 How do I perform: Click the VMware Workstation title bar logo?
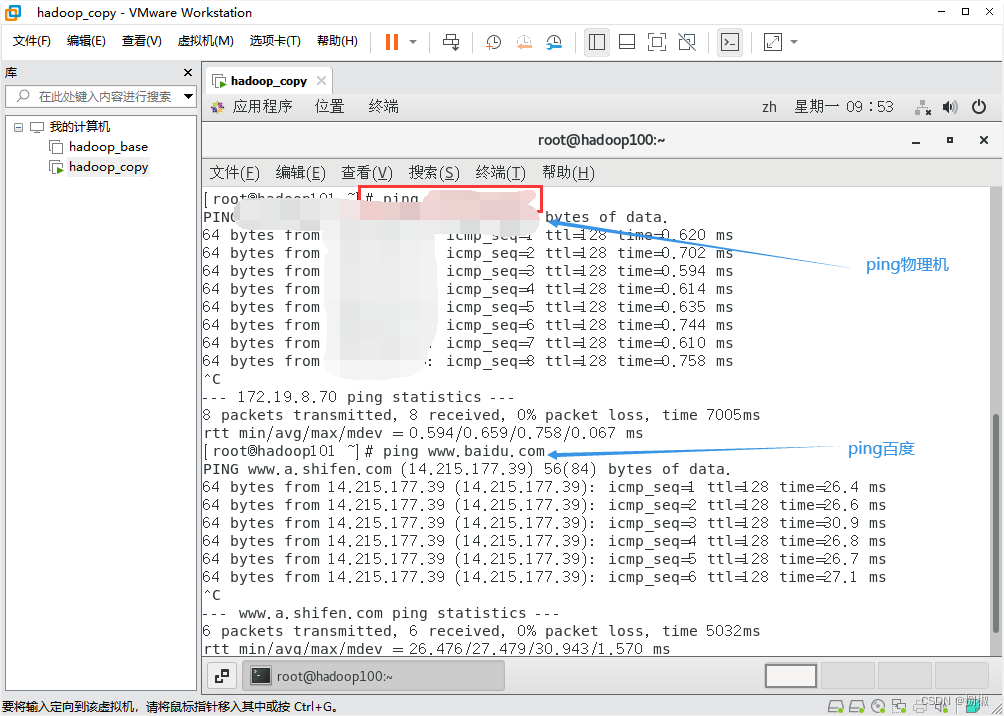tap(13, 12)
